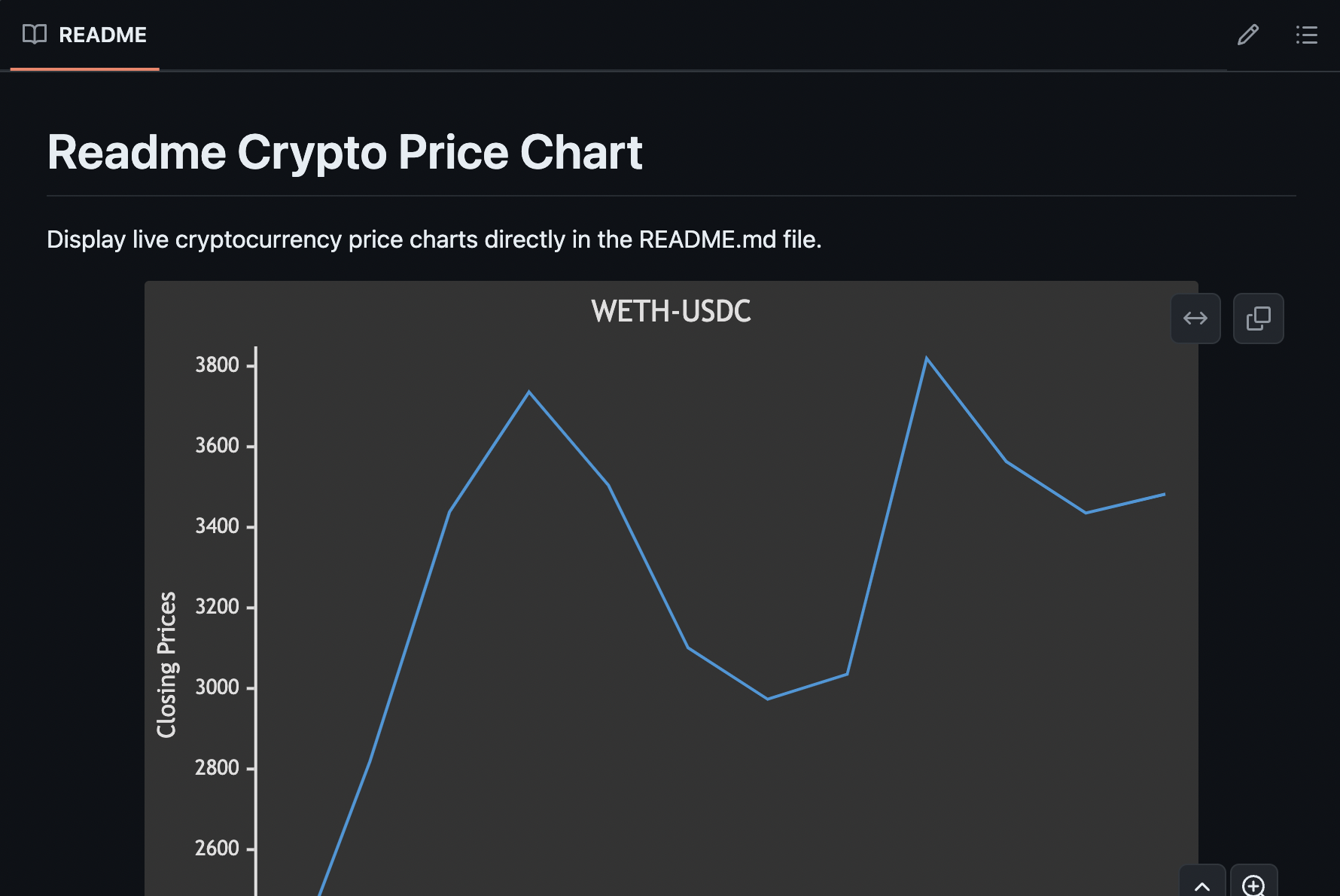Click the blue price line on the chart

(529, 392)
